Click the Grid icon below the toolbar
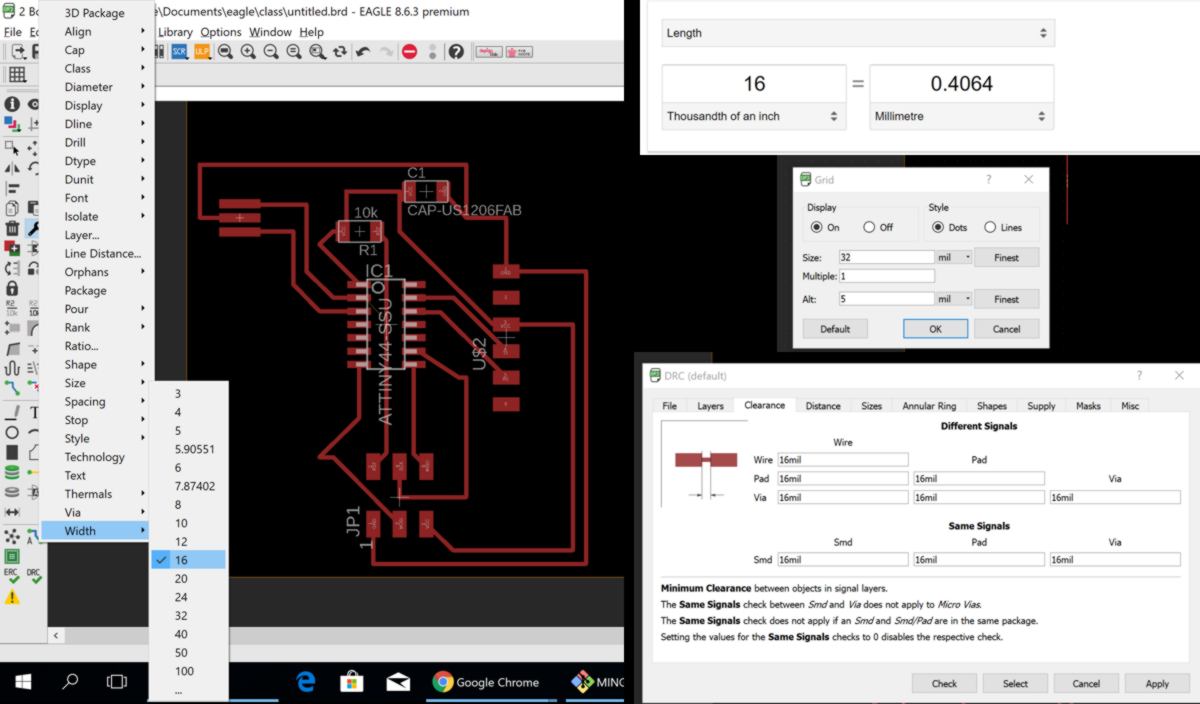This screenshot has height=704, width=1200. point(17,75)
